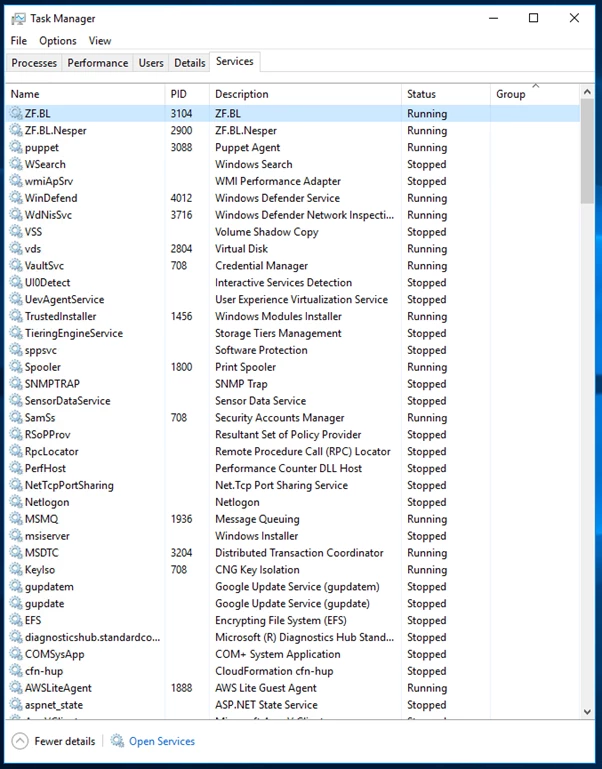The width and height of the screenshot is (602, 769).
Task: Open the Options menu
Action: tap(58, 41)
